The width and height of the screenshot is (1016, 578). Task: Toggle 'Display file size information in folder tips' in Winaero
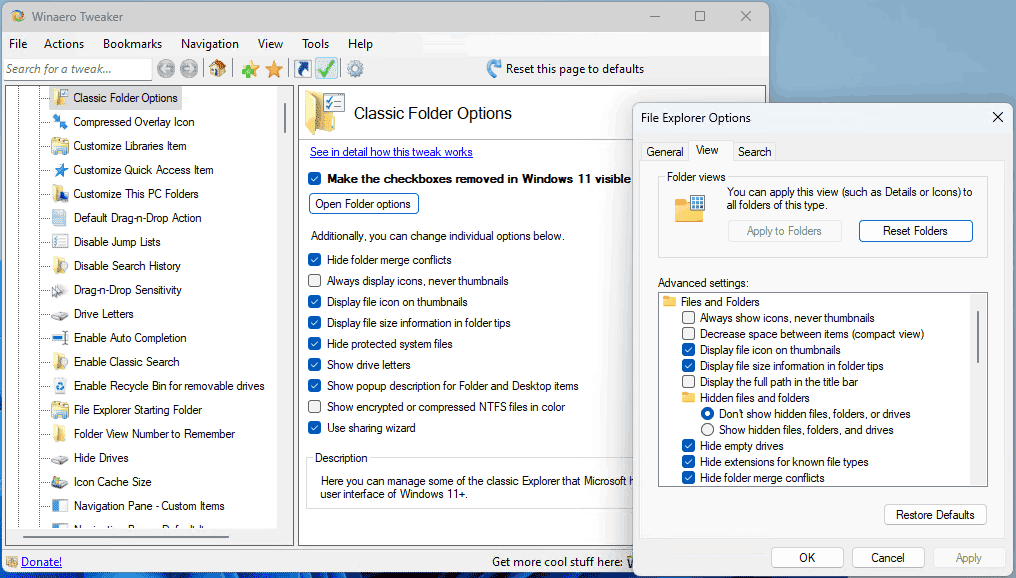coord(315,323)
